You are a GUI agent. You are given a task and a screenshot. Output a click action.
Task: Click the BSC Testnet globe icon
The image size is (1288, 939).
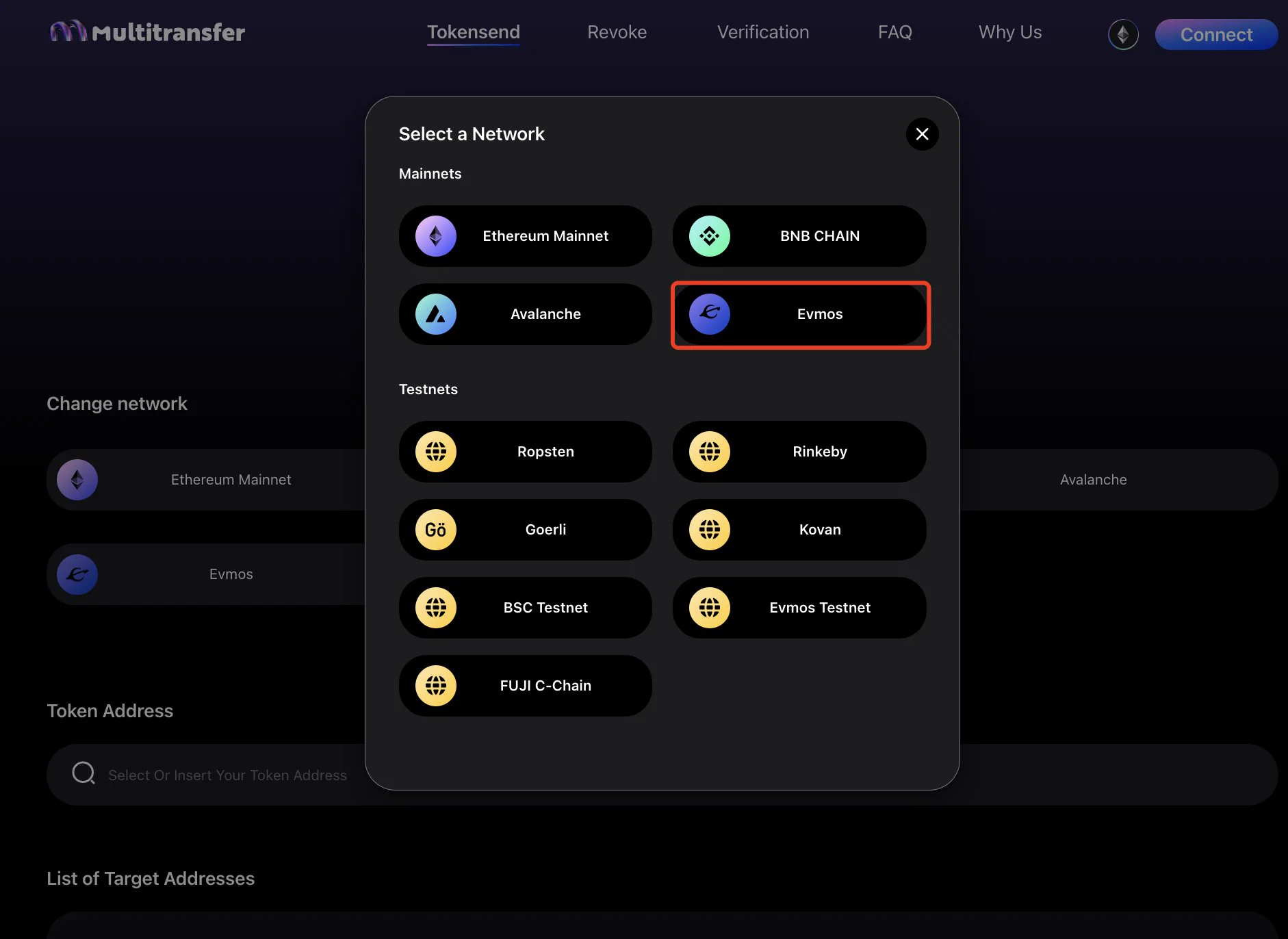(x=436, y=608)
